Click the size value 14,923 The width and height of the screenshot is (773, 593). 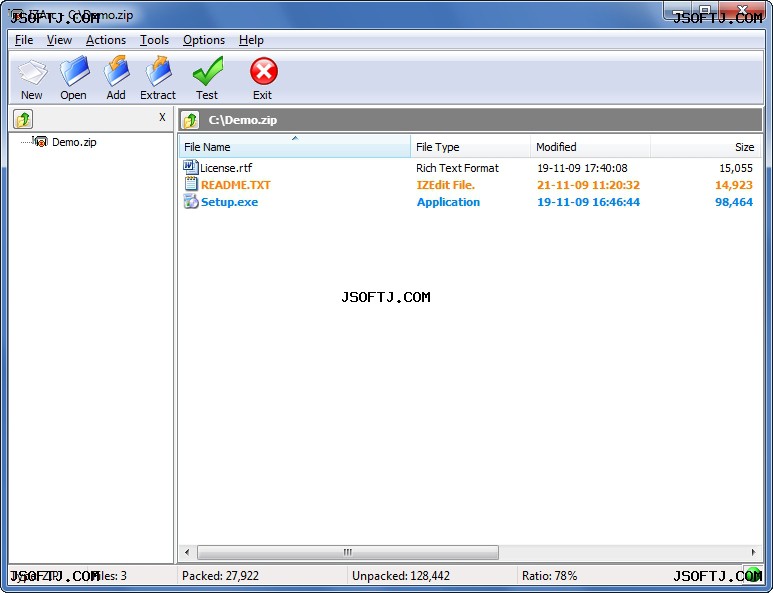(x=734, y=185)
